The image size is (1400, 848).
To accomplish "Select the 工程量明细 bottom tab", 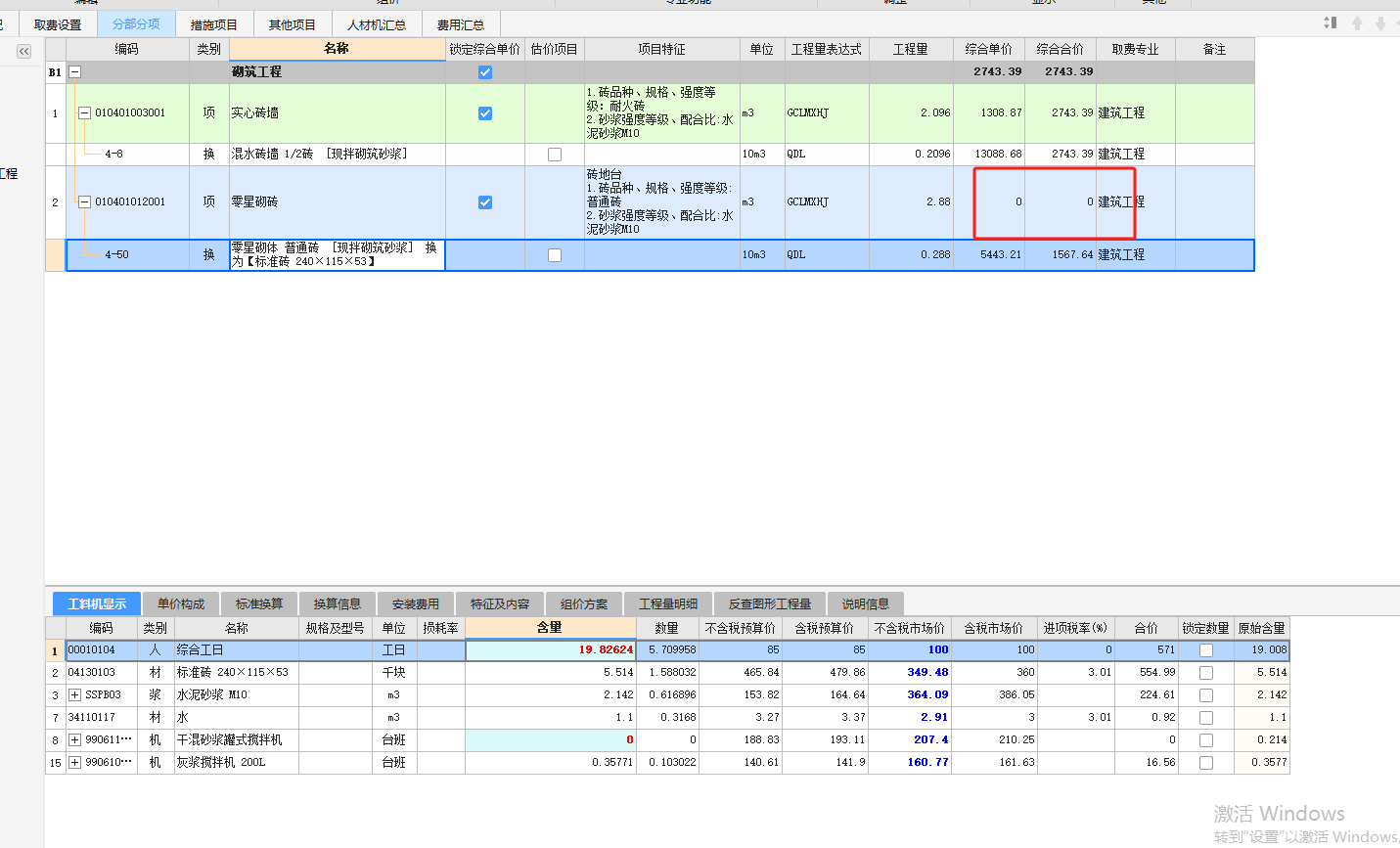I will pyautogui.click(x=668, y=604).
